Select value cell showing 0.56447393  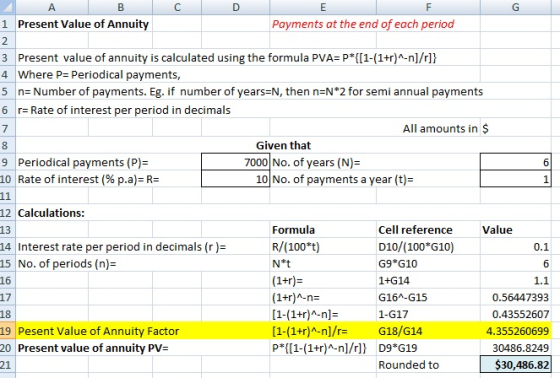pos(516,297)
